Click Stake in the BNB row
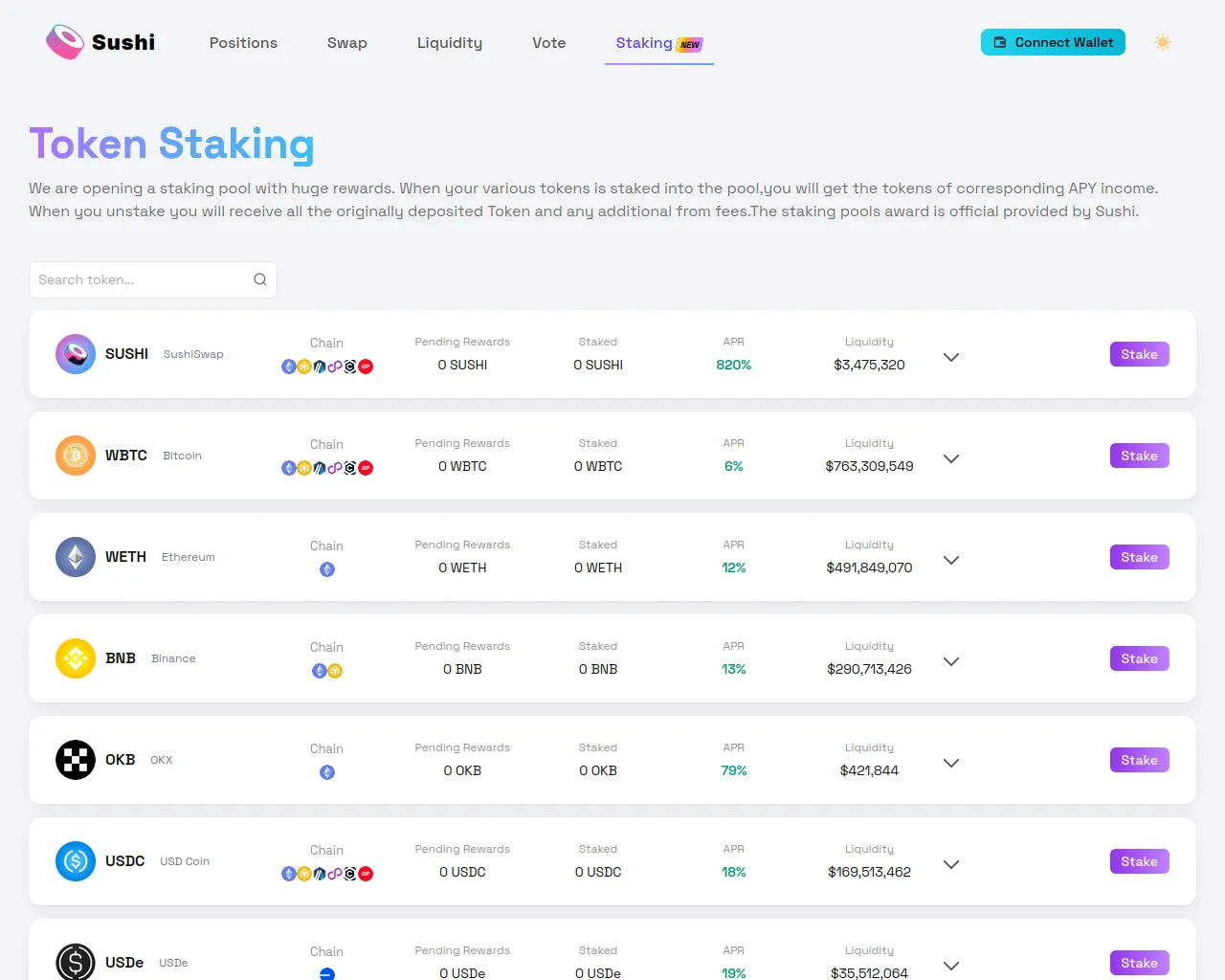The height and width of the screenshot is (980, 1225). click(x=1140, y=658)
